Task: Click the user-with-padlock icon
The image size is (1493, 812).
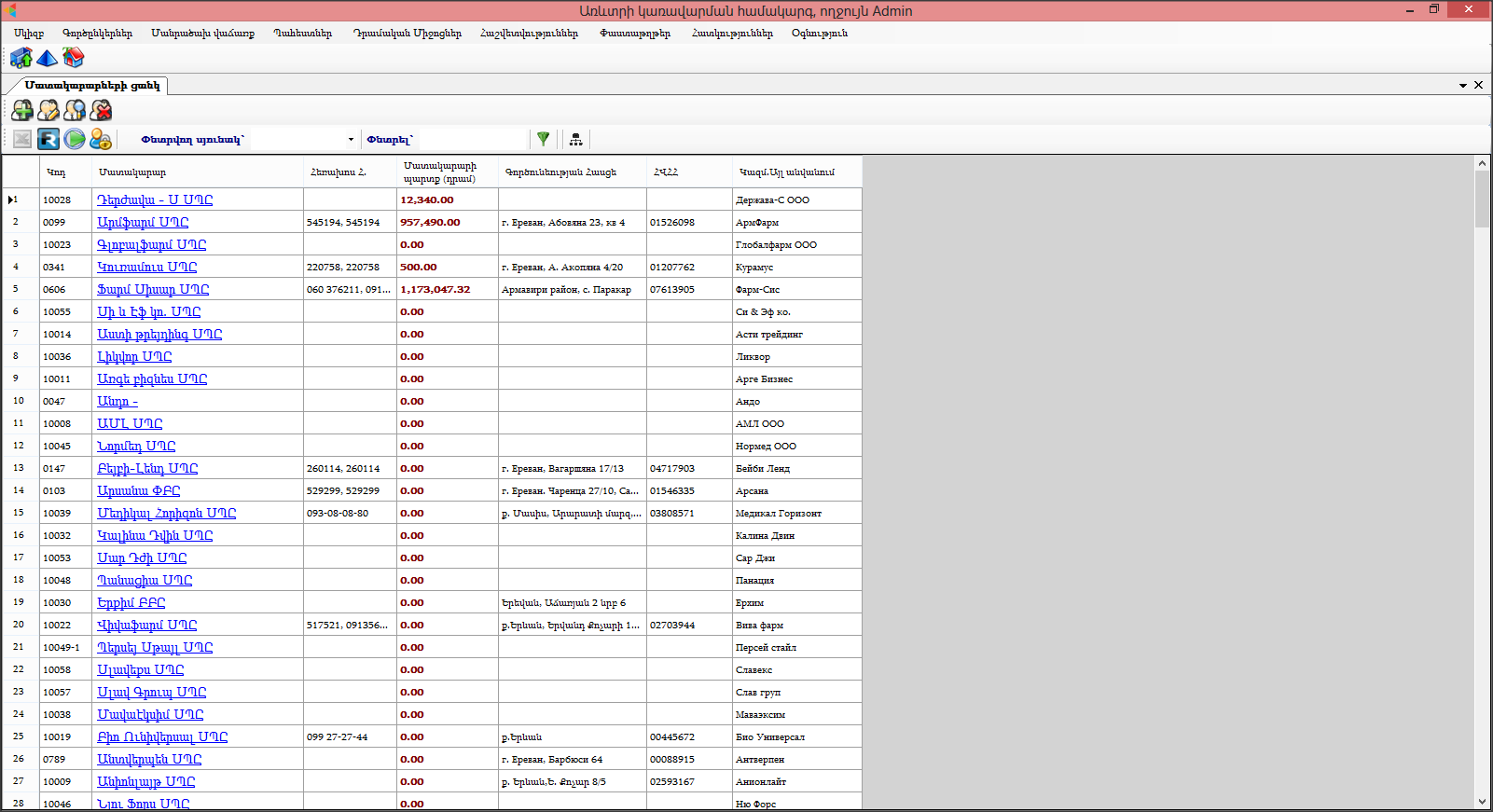Action: pyautogui.click(x=101, y=139)
